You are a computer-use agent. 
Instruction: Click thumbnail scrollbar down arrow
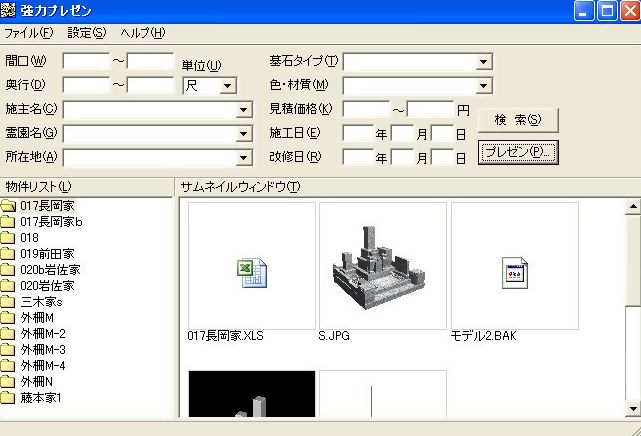633,409
